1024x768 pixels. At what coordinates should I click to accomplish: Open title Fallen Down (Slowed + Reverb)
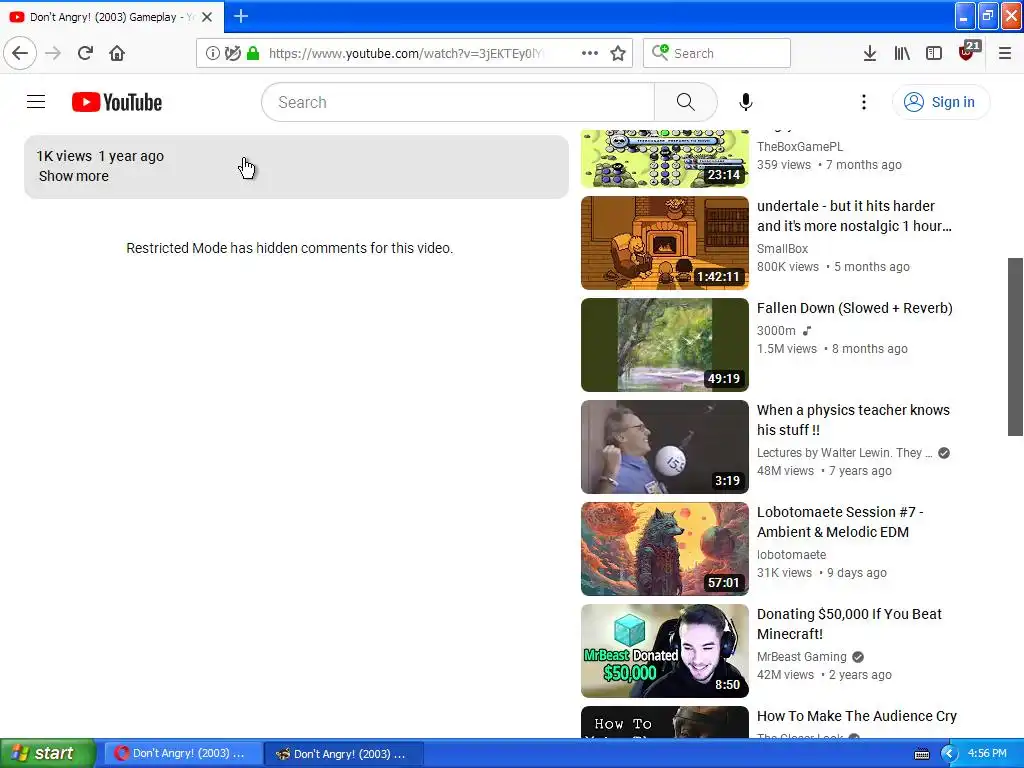pyautogui.click(x=854, y=308)
